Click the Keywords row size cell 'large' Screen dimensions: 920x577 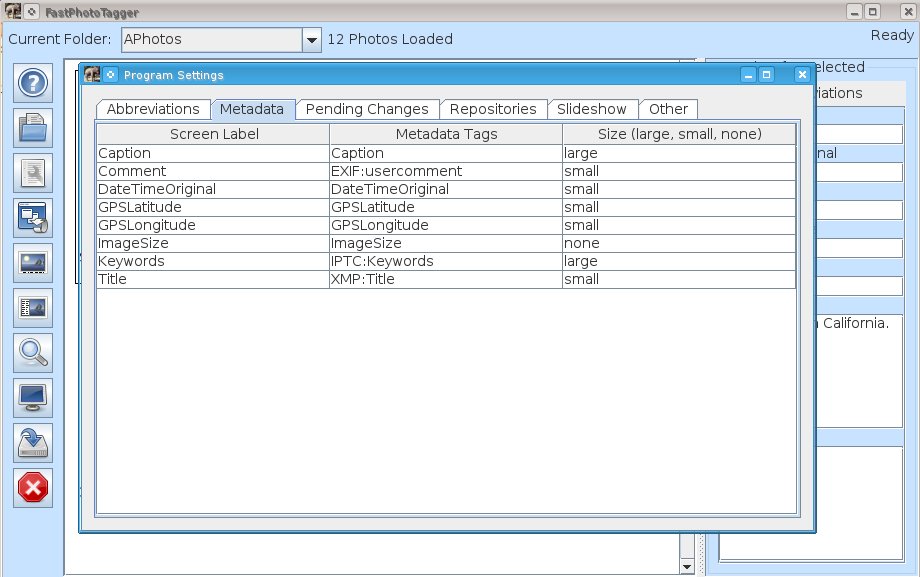(679, 261)
